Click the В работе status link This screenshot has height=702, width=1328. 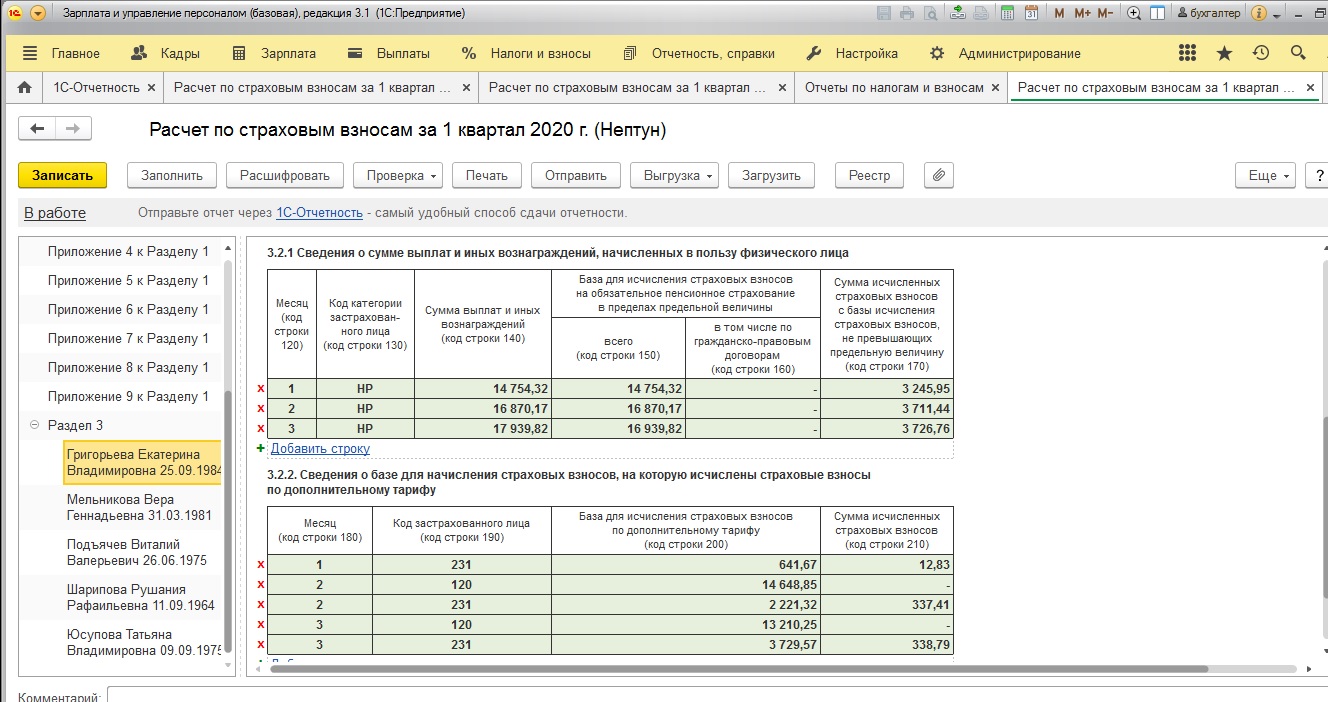click(55, 213)
